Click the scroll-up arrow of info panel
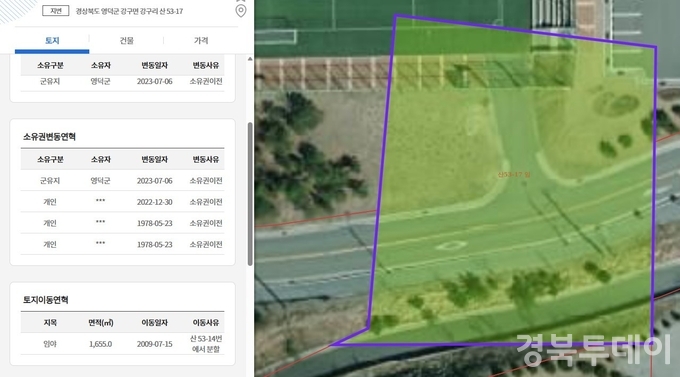This screenshot has height=377, width=680. point(250,59)
